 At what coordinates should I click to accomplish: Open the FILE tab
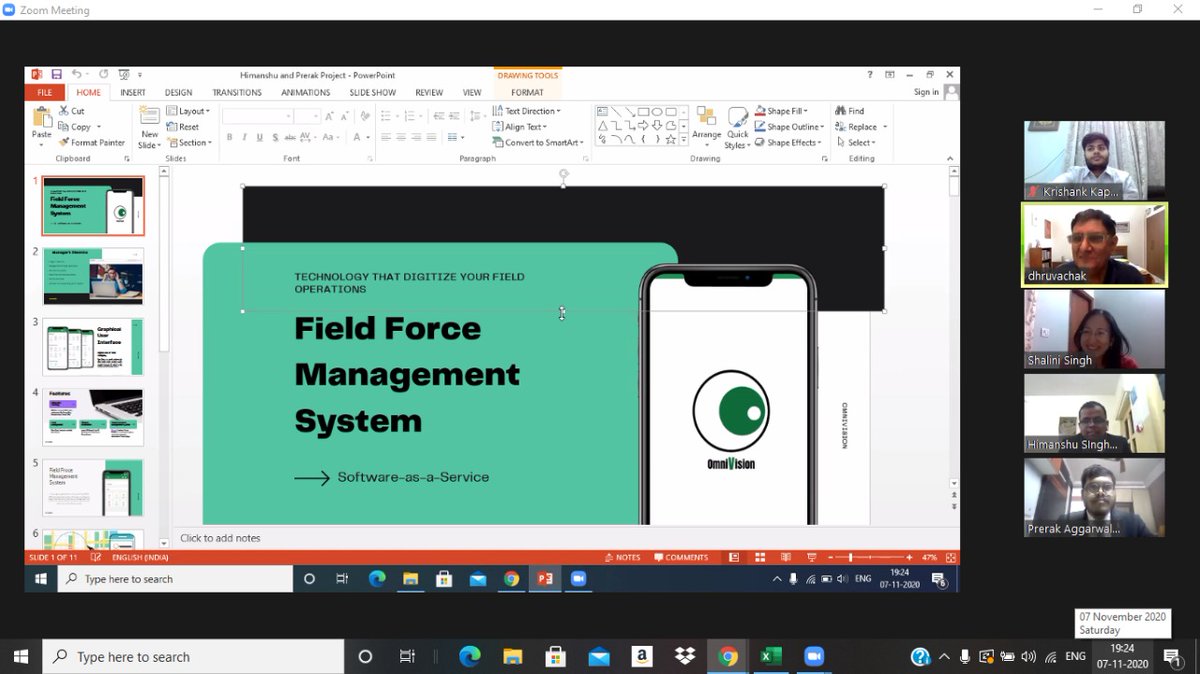[45, 92]
